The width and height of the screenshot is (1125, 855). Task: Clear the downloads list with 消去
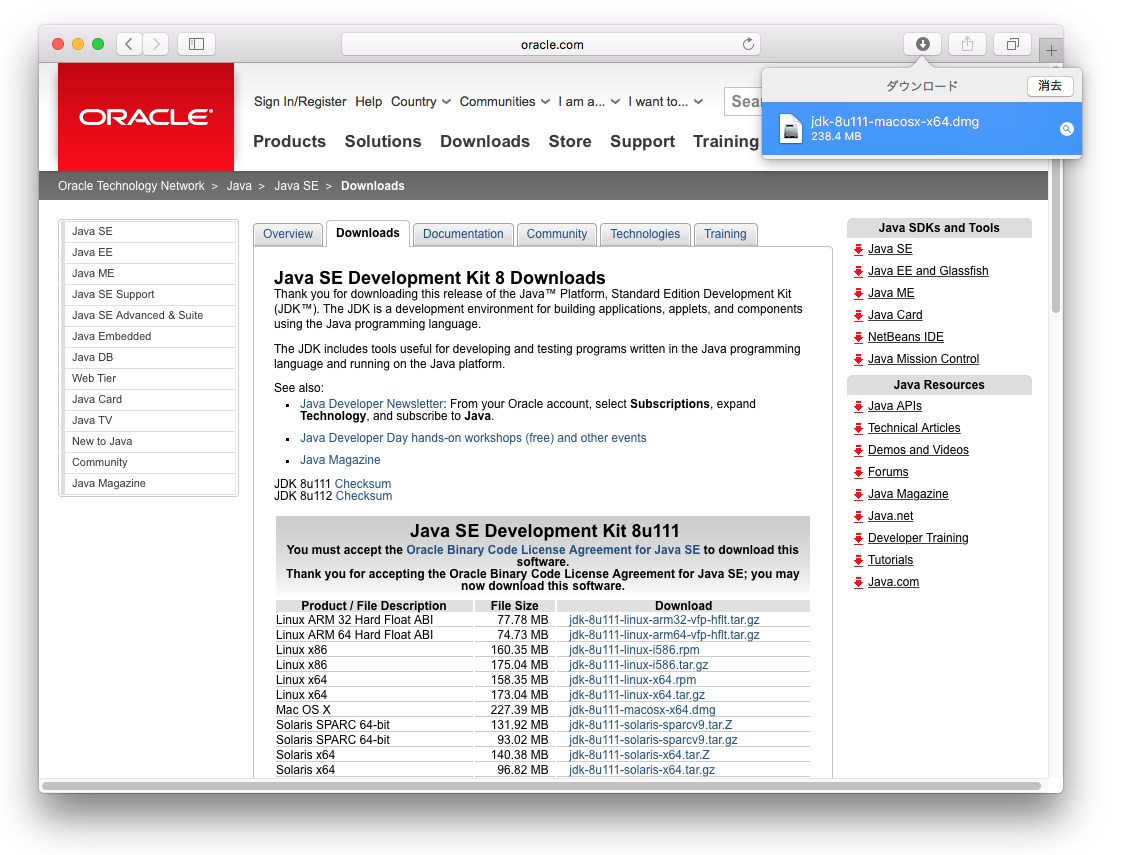pos(1050,86)
